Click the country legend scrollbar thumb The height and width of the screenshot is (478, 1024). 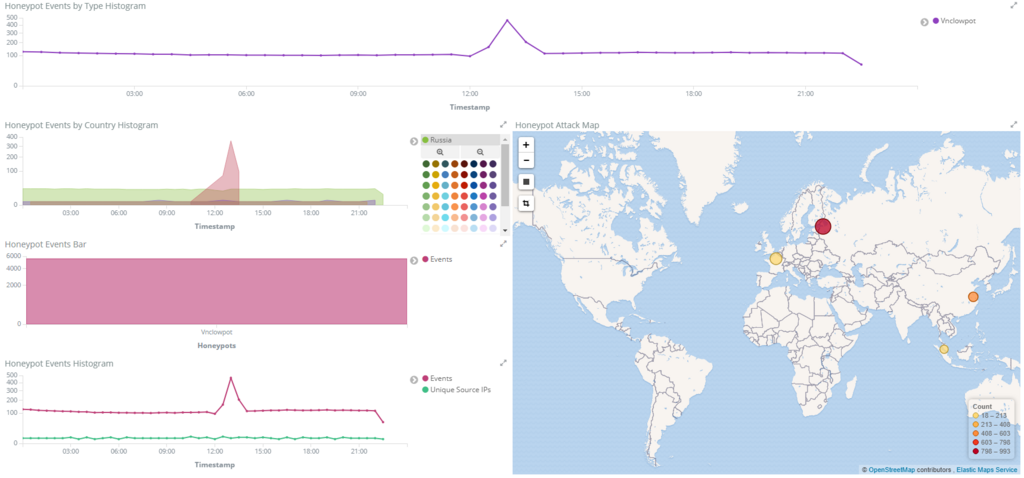pos(504,174)
